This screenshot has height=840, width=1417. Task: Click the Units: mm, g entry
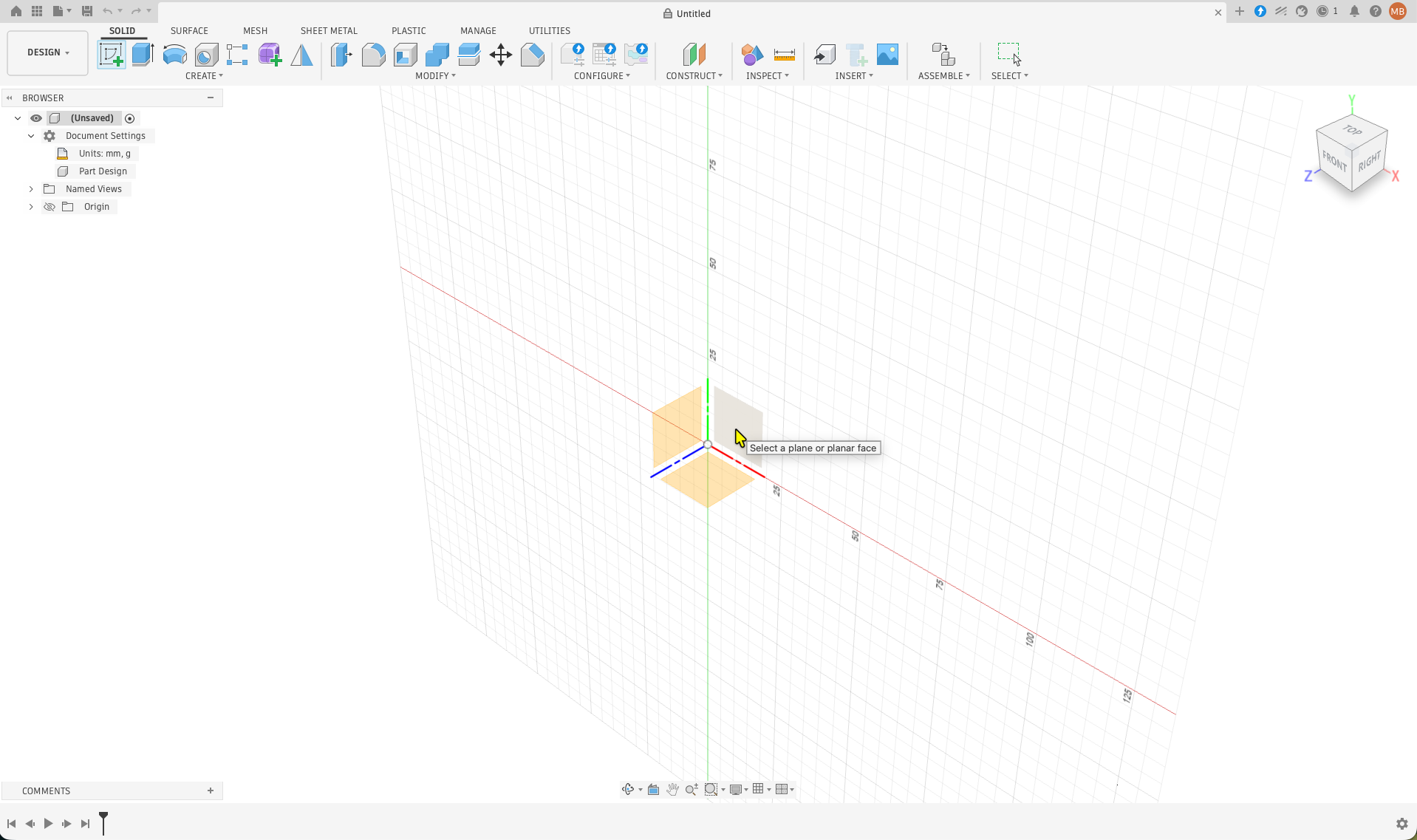[104, 154]
